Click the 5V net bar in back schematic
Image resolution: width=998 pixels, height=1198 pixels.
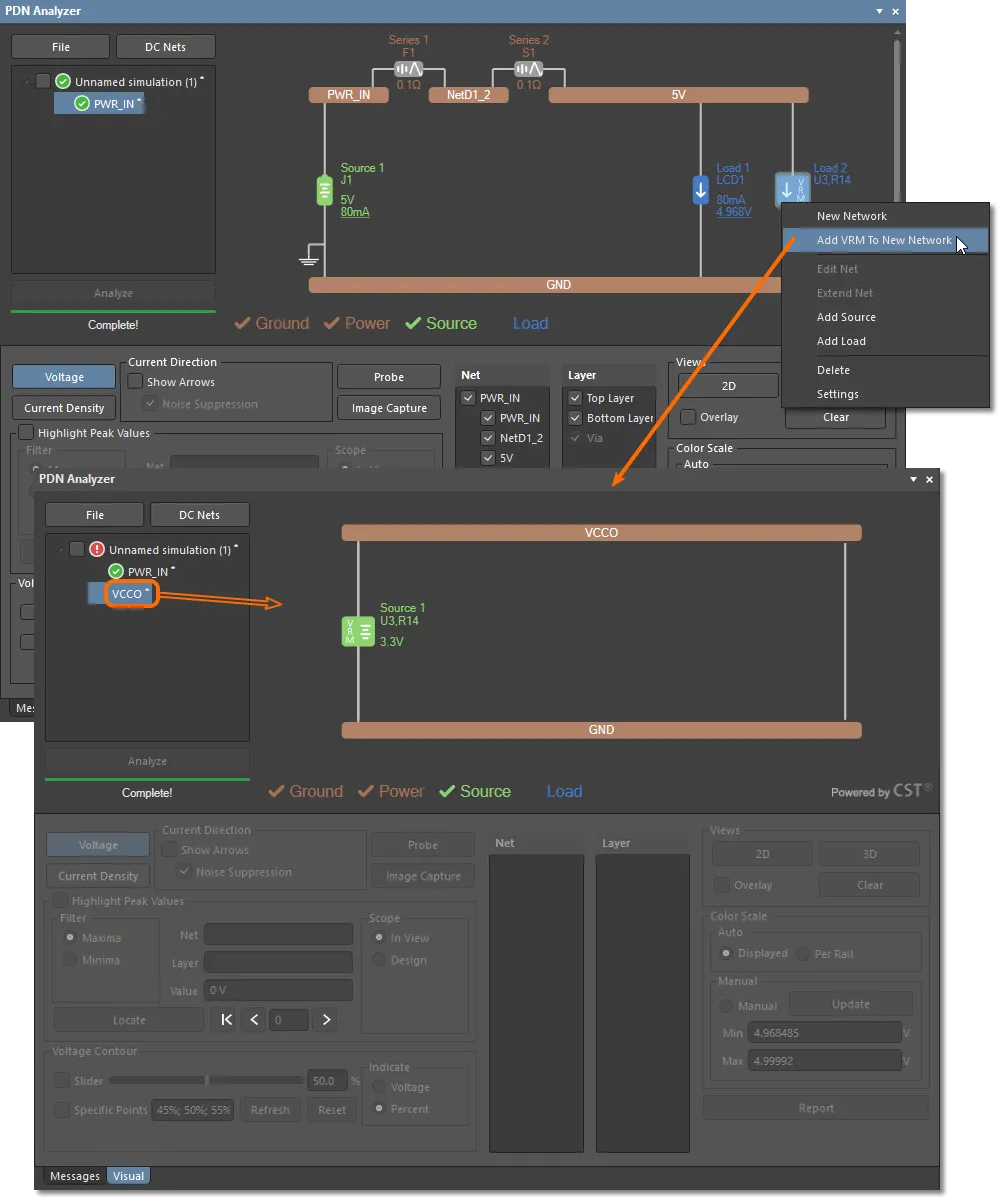[679, 95]
